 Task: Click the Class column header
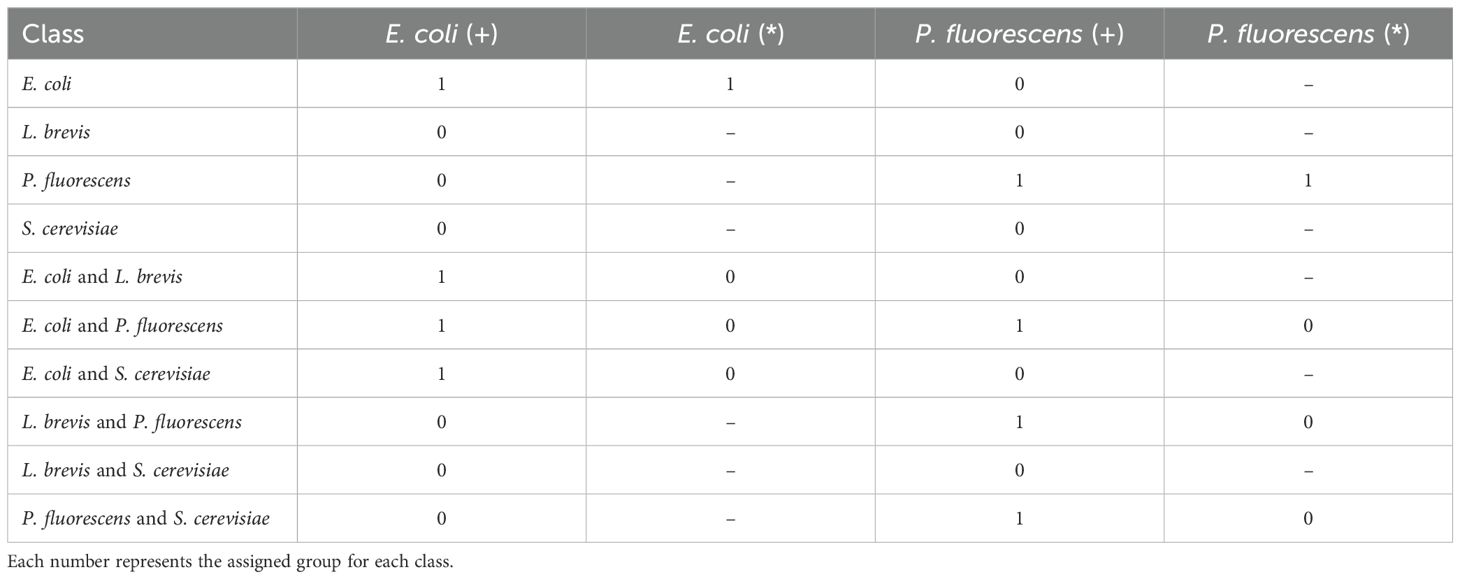pyautogui.click(x=53, y=34)
